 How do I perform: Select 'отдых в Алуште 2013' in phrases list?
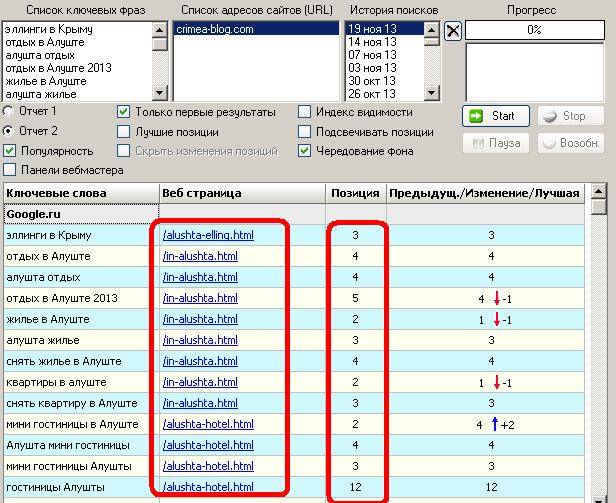click(77, 68)
